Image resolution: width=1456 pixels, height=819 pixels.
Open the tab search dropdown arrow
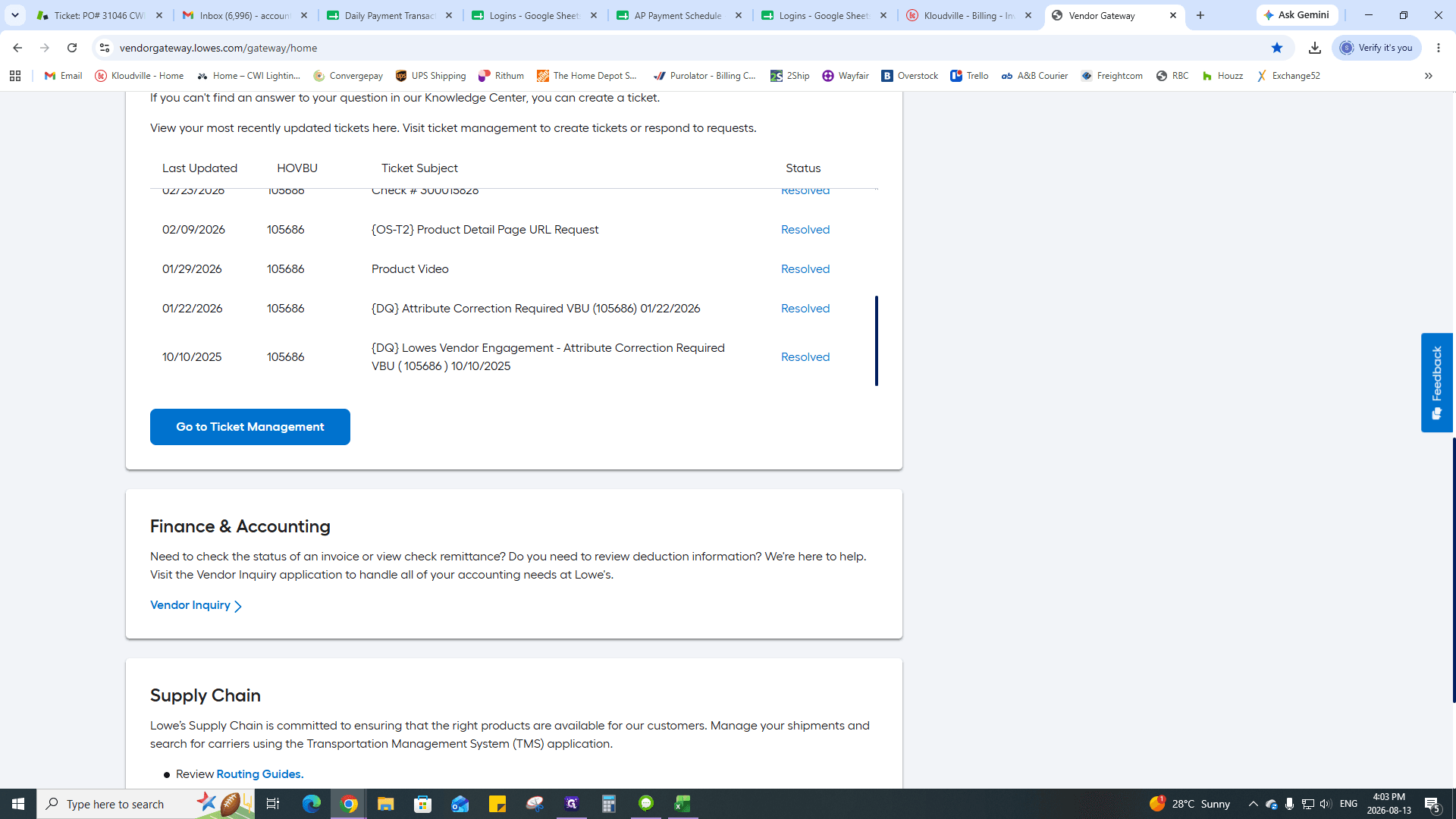coord(15,15)
